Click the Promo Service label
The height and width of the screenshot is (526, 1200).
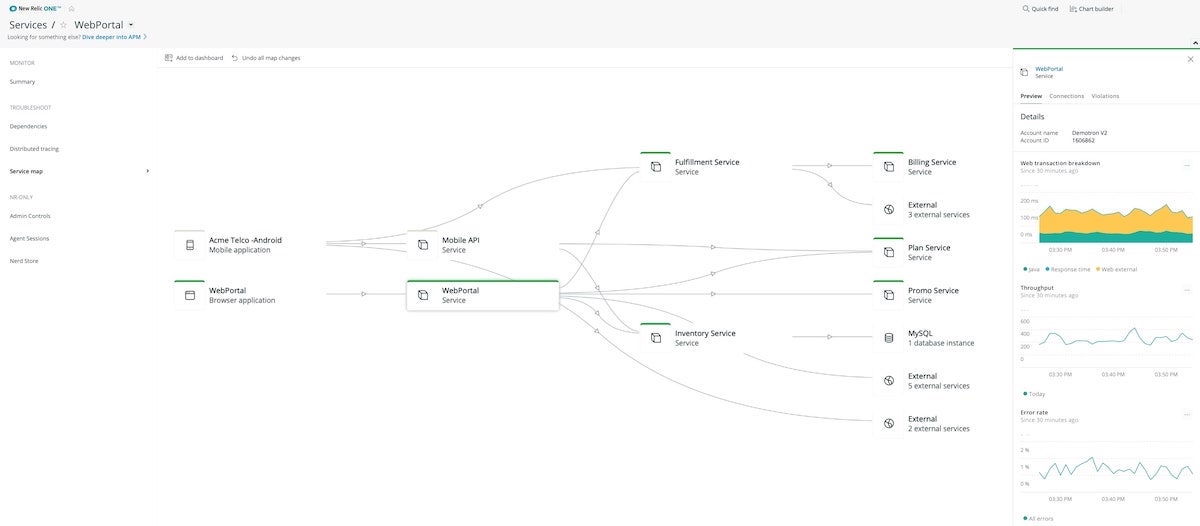(933, 291)
